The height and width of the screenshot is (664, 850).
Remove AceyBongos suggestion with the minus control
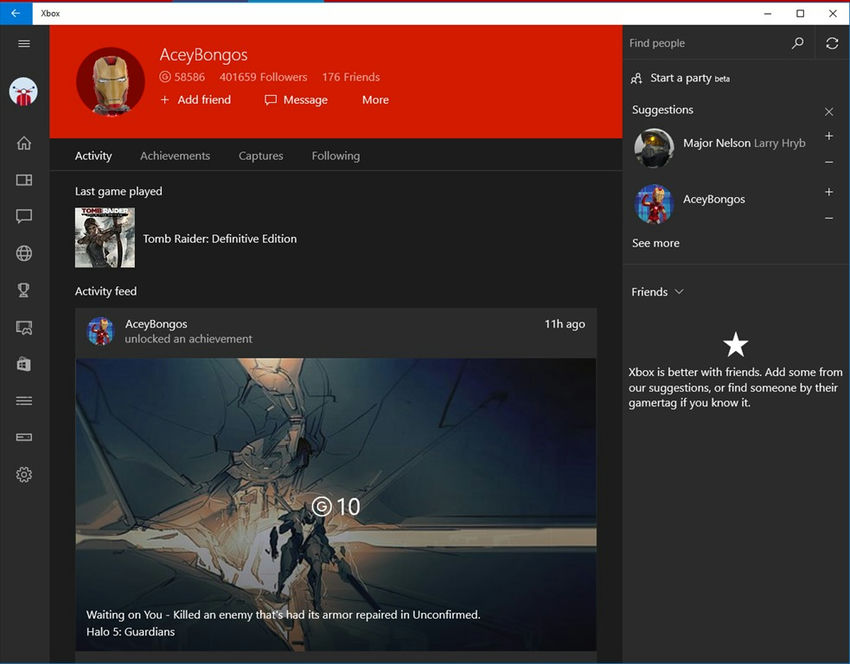click(x=829, y=218)
